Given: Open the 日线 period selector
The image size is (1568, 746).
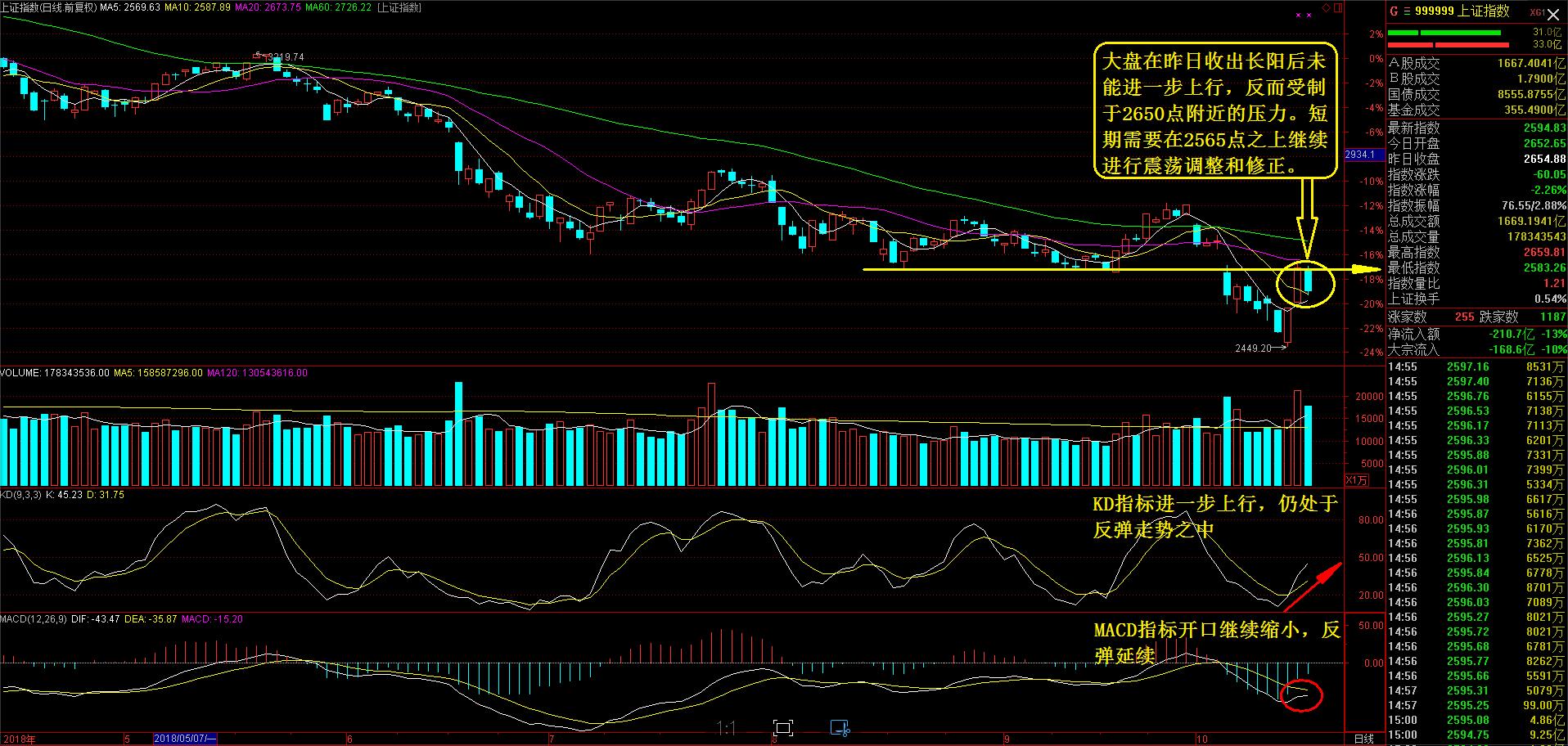Looking at the screenshot, I should click(x=1363, y=739).
